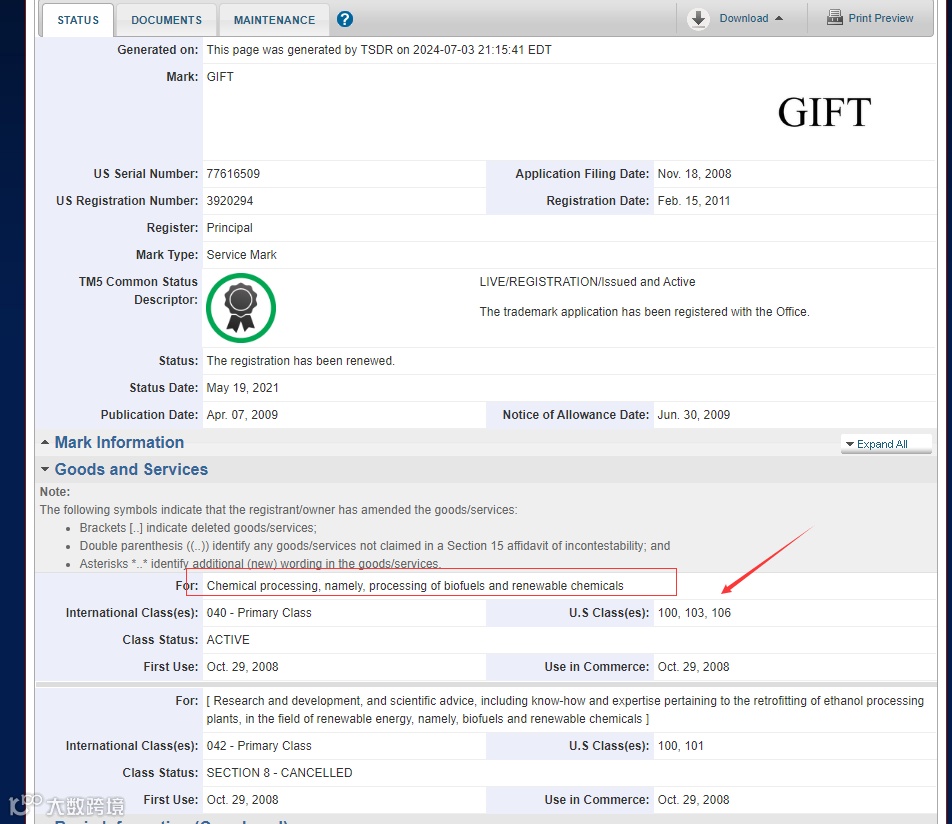The height and width of the screenshot is (824, 952).
Task: Open the MAINTENANCE tab
Action: (274, 20)
